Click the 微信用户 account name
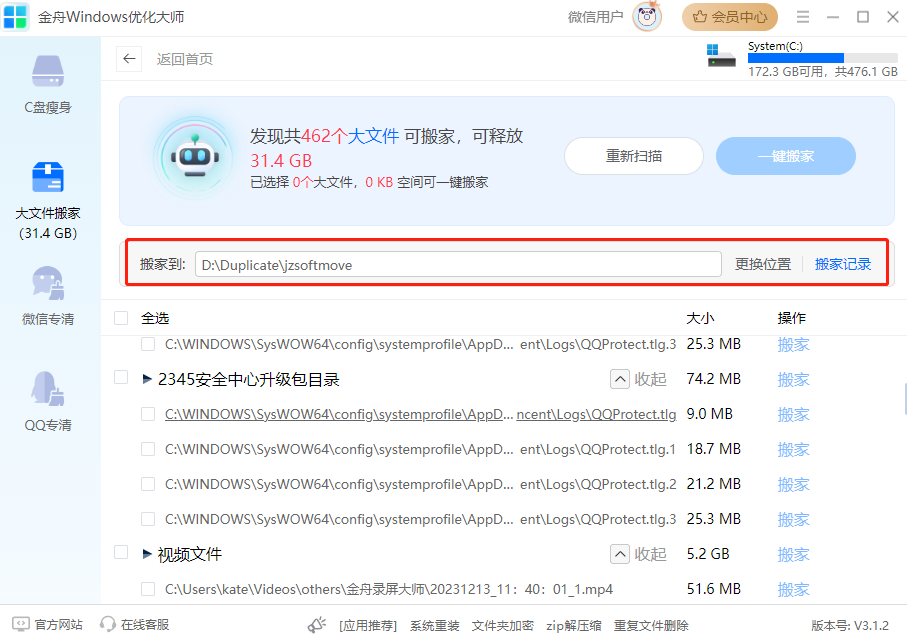 [596, 17]
